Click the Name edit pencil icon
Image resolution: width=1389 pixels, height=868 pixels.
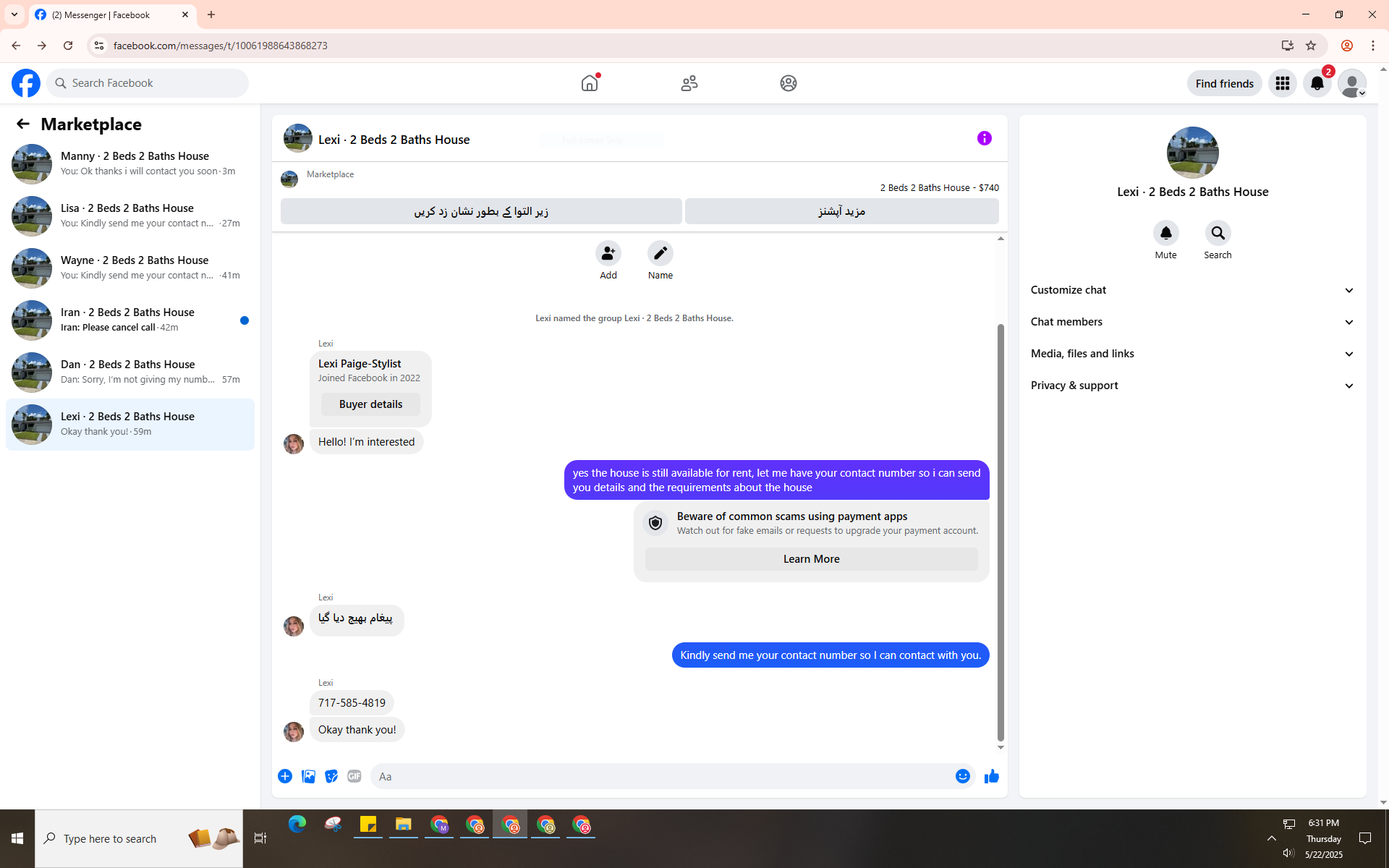660,253
